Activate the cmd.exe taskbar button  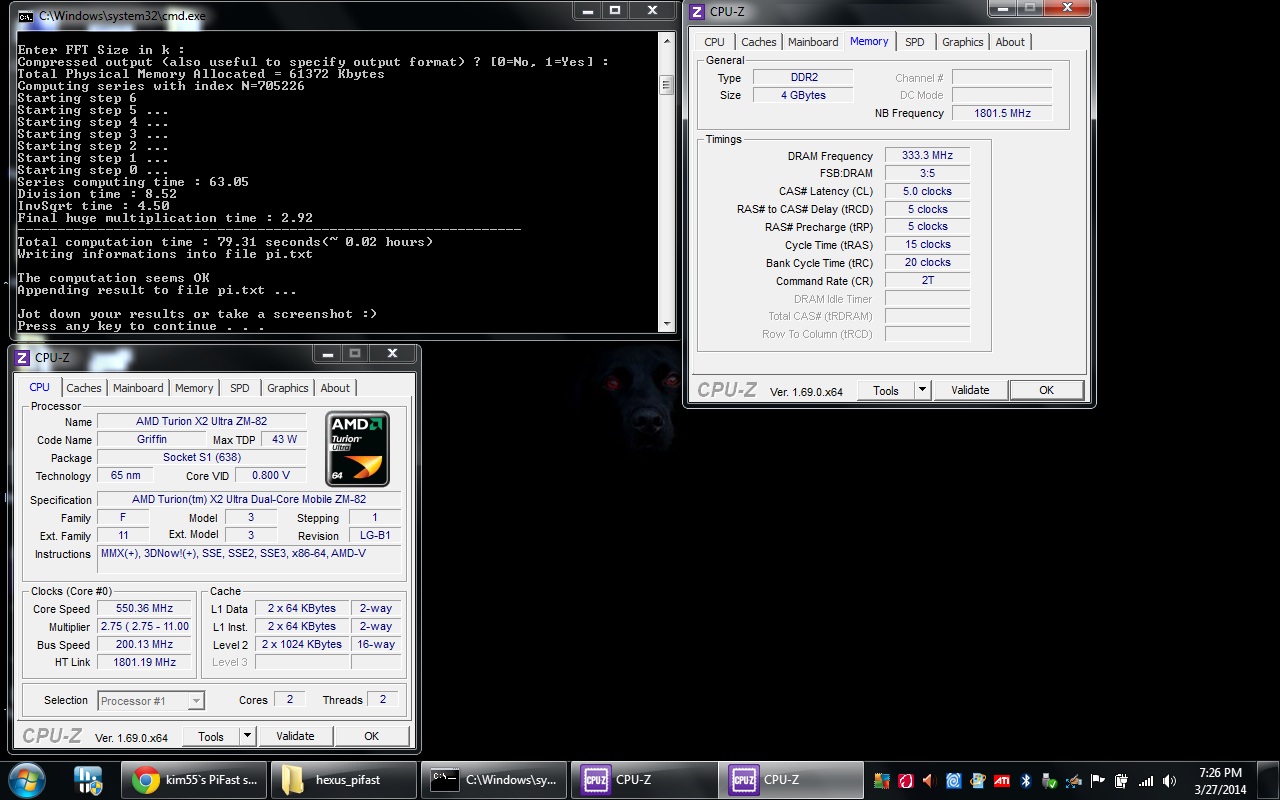pyautogui.click(x=493, y=780)
